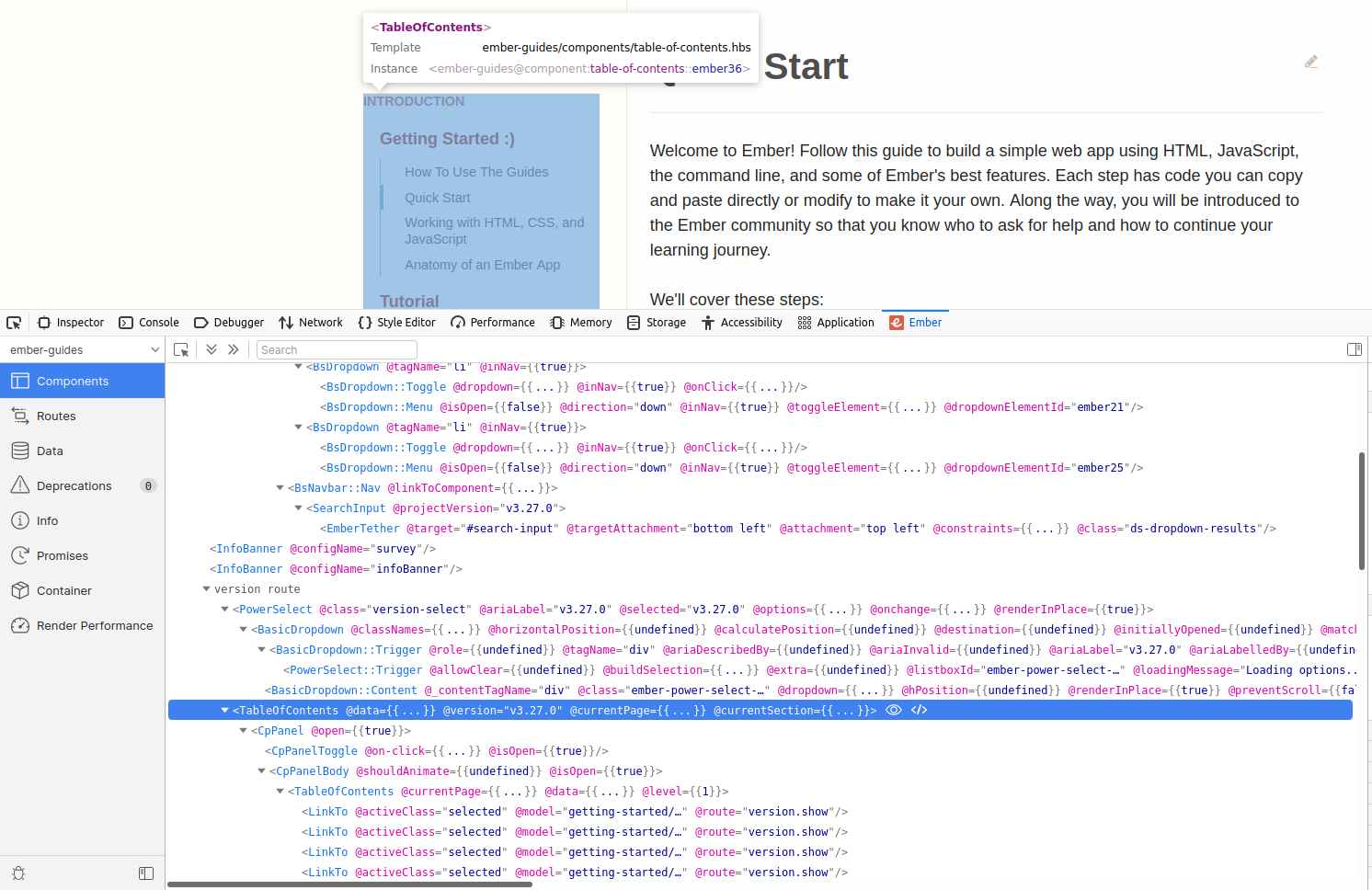Click the vertical scrollbar of component tree
Image resolution: width=1372 pixels, height=890 pixels.
[x=1361, y=511]
